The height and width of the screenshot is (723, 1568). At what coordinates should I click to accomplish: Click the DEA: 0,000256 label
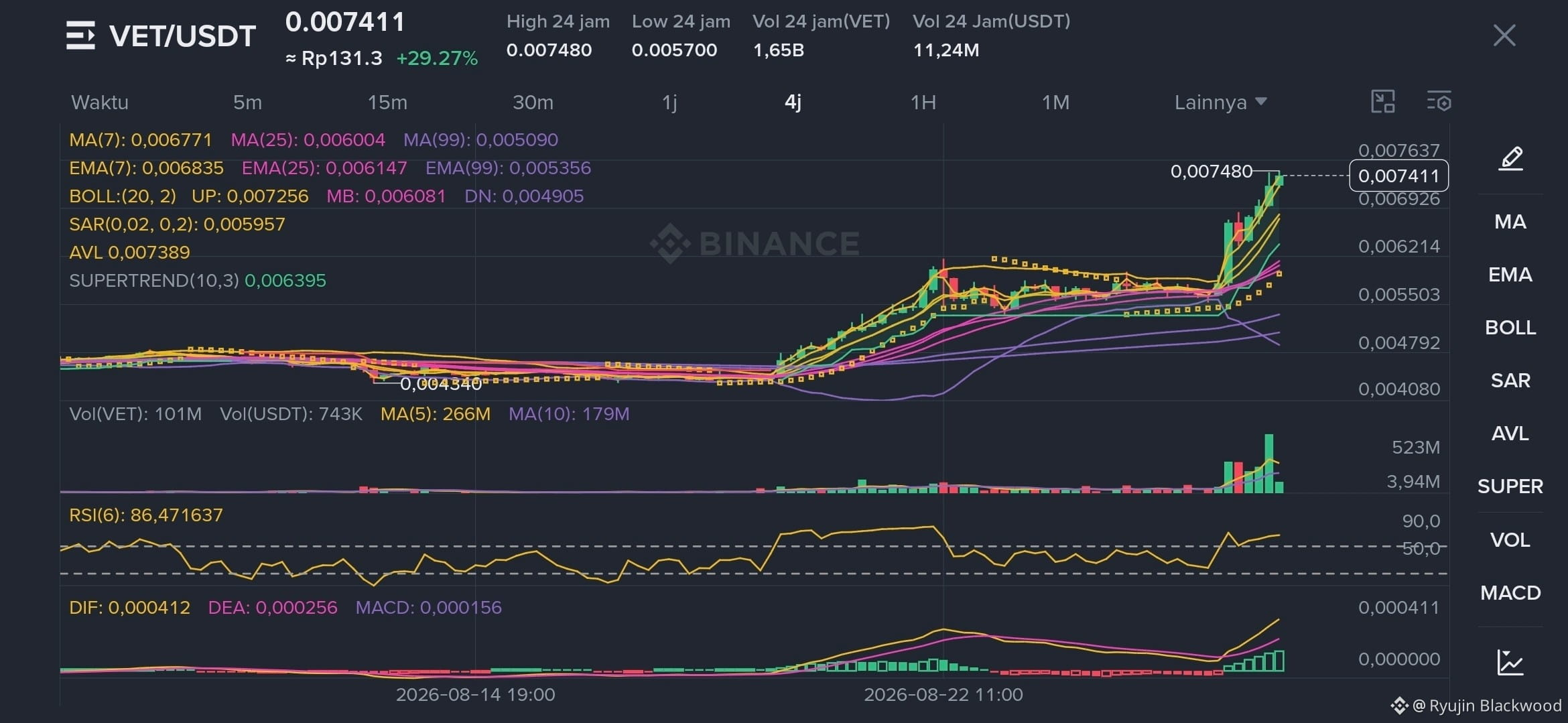pyautogui.click(x=273, y=608)
